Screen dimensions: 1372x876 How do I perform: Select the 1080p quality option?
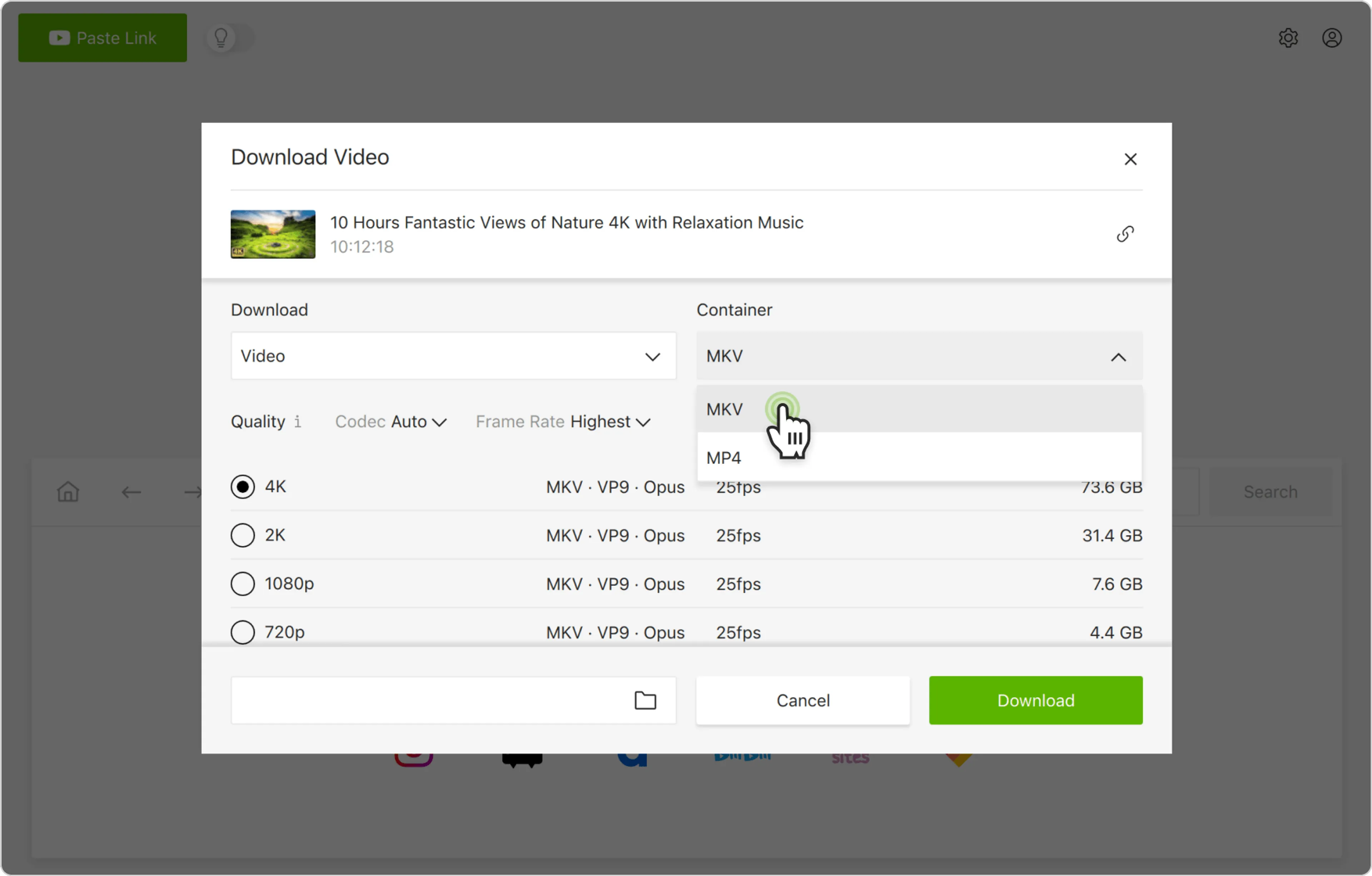click(x=243, y=584)
